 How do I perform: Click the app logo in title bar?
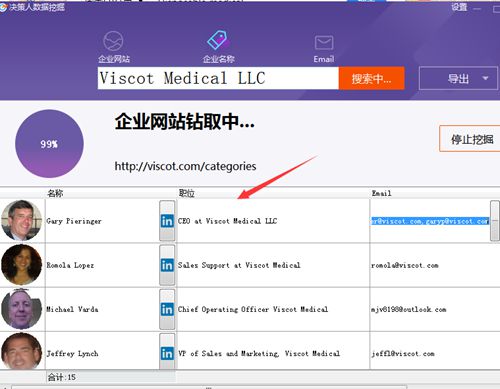(3, 7)
